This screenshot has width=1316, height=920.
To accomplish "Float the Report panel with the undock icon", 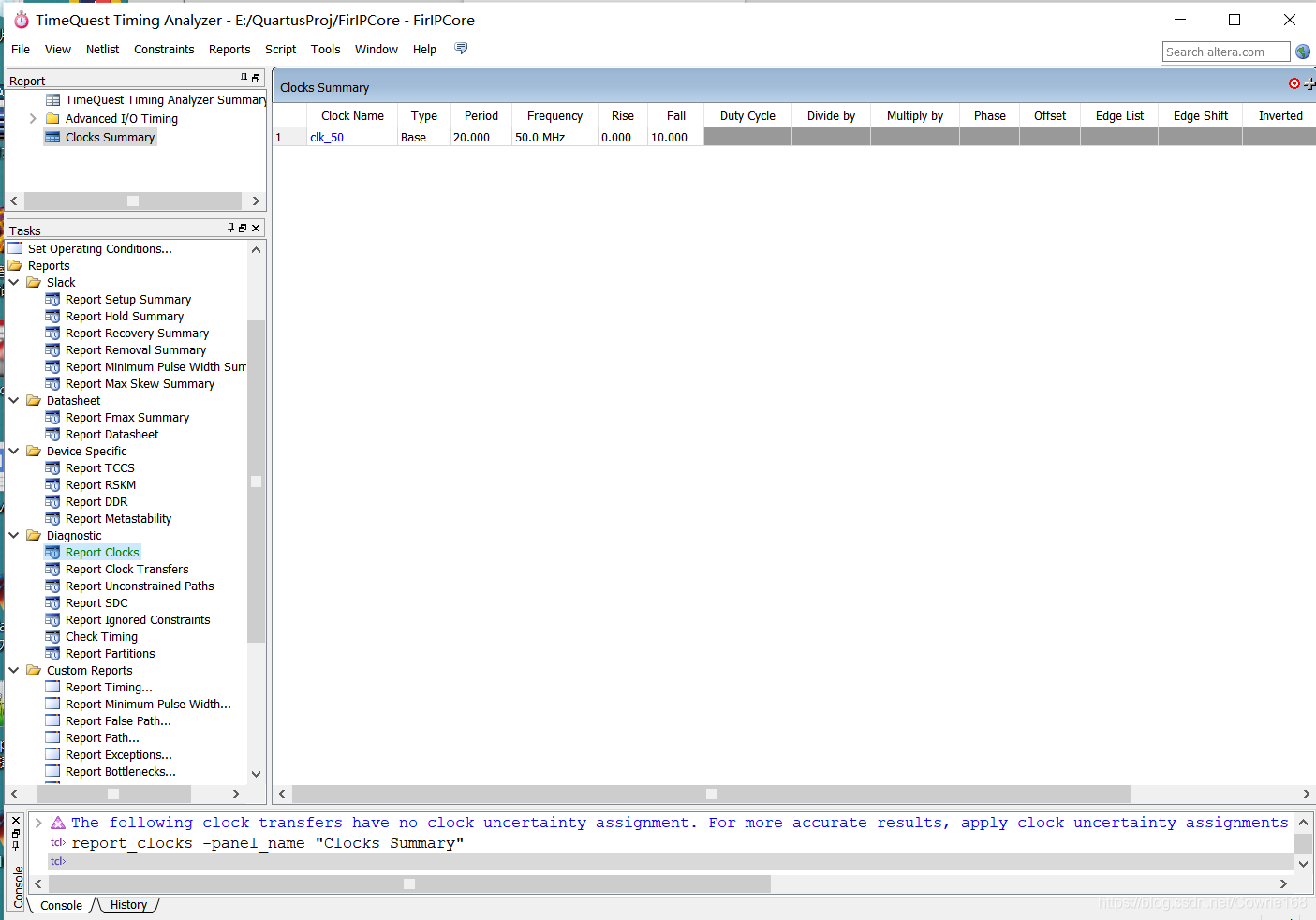I will (x=256, y=79).
